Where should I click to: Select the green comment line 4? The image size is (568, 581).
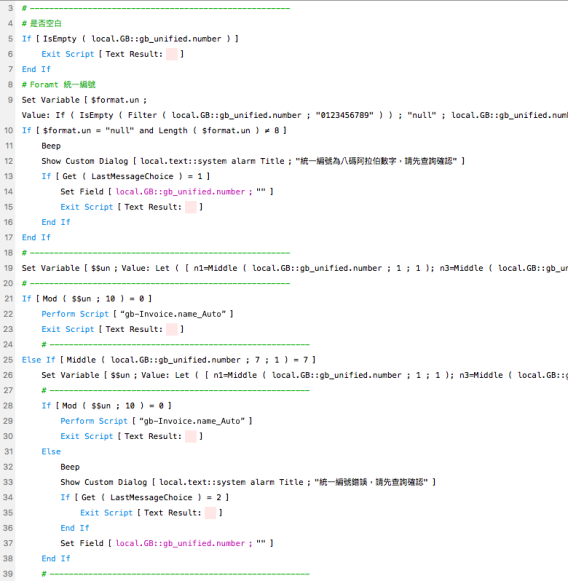(41, 24)
